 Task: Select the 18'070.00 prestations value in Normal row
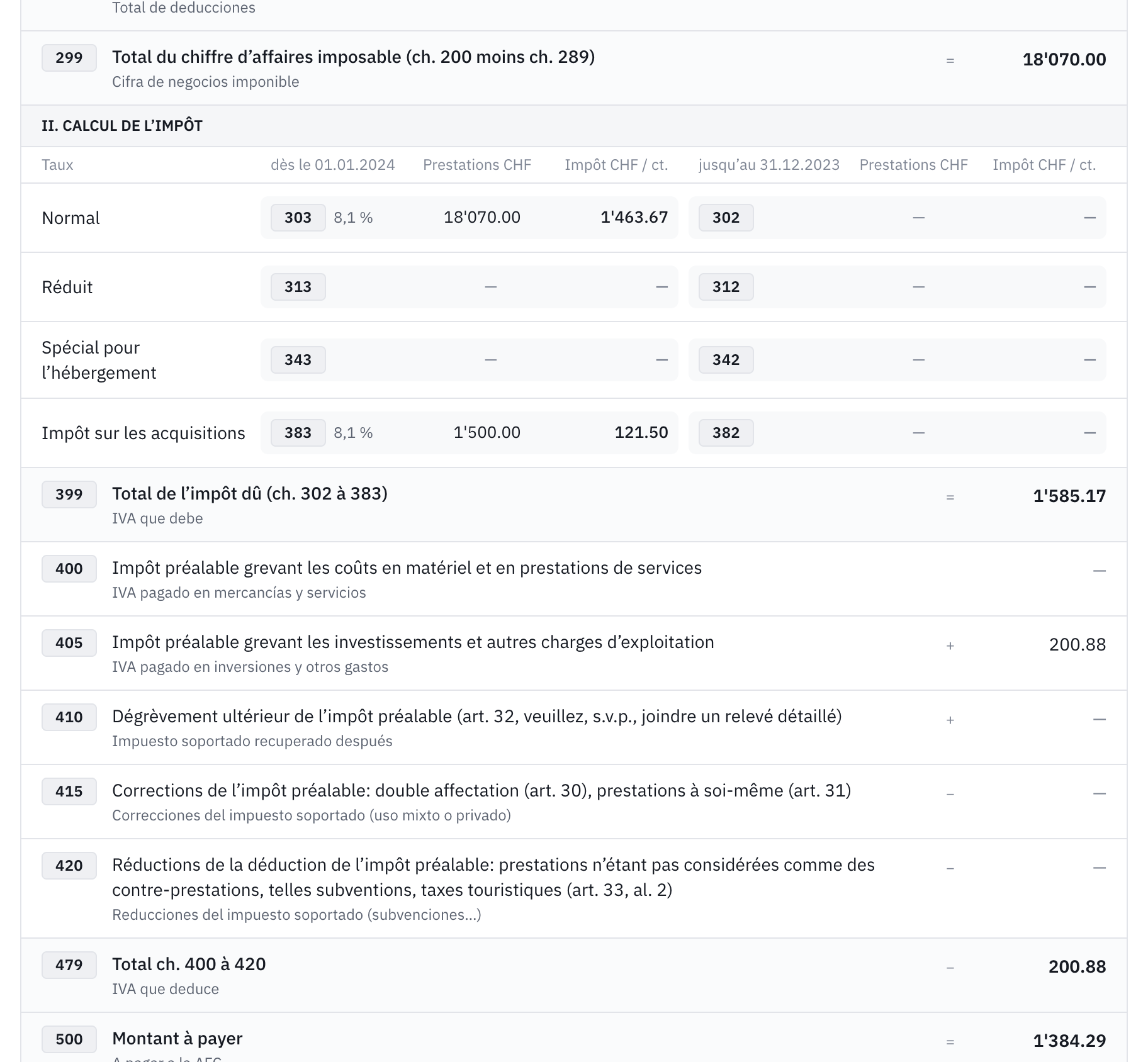pos(482,218)
